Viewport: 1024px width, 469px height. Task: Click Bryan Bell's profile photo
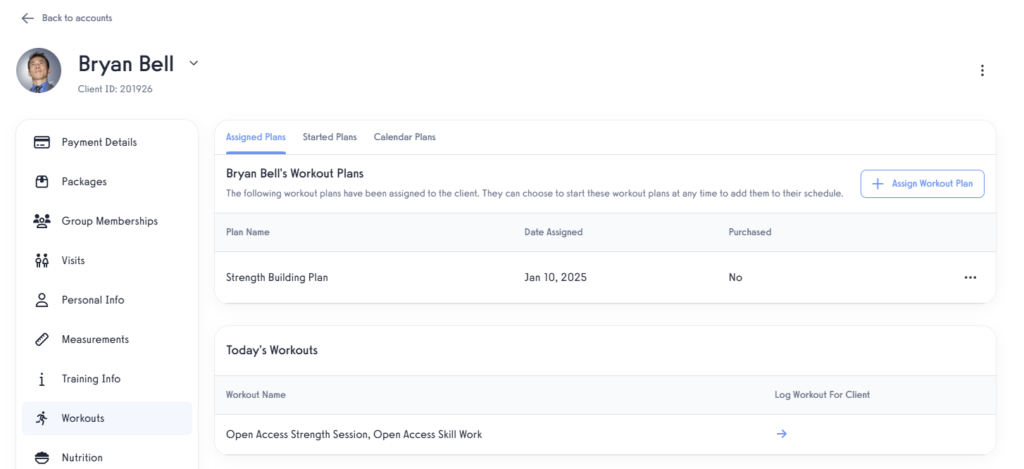(x=40, y=70)
